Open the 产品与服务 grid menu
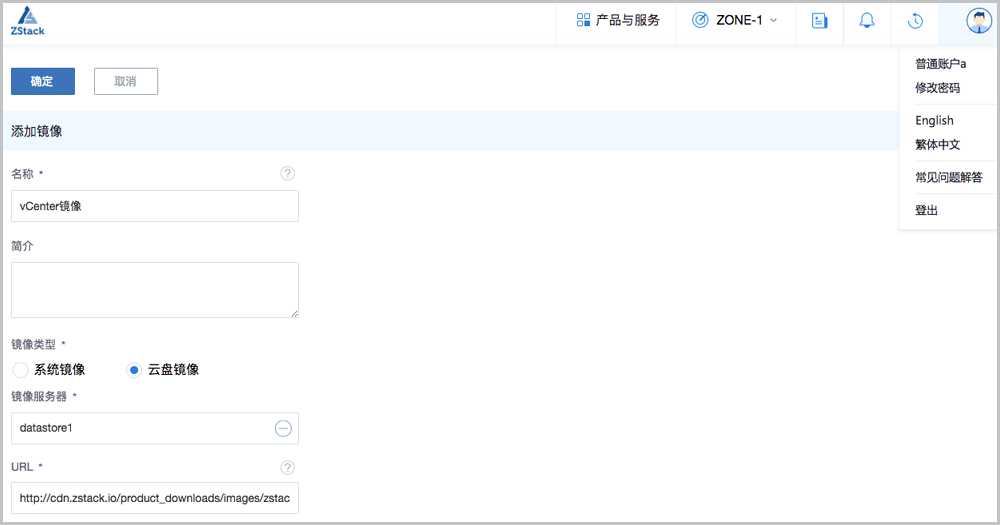The height and width of the screenshot is (525, 1000). 617,21
